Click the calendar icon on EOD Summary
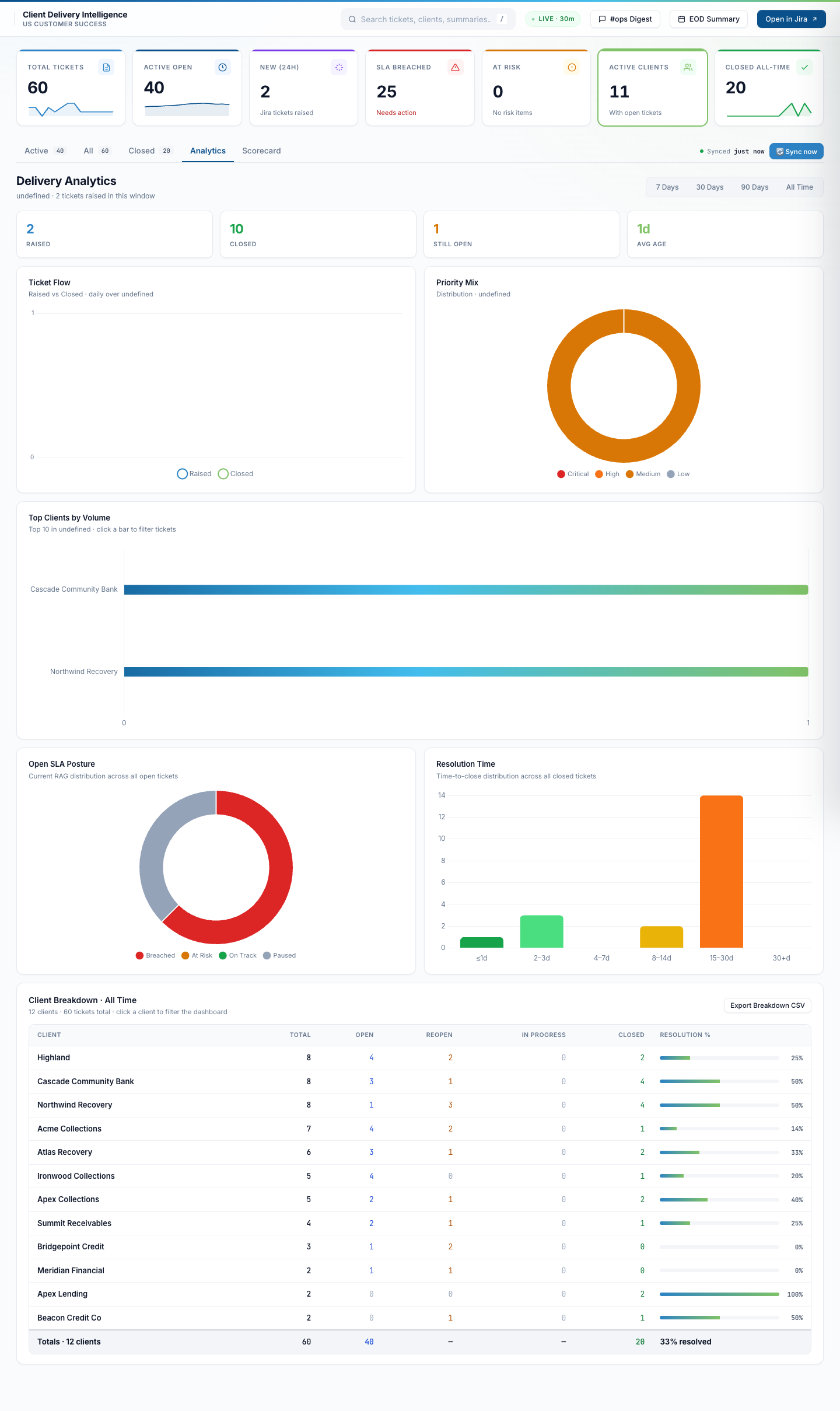 [x=681, y=19]
